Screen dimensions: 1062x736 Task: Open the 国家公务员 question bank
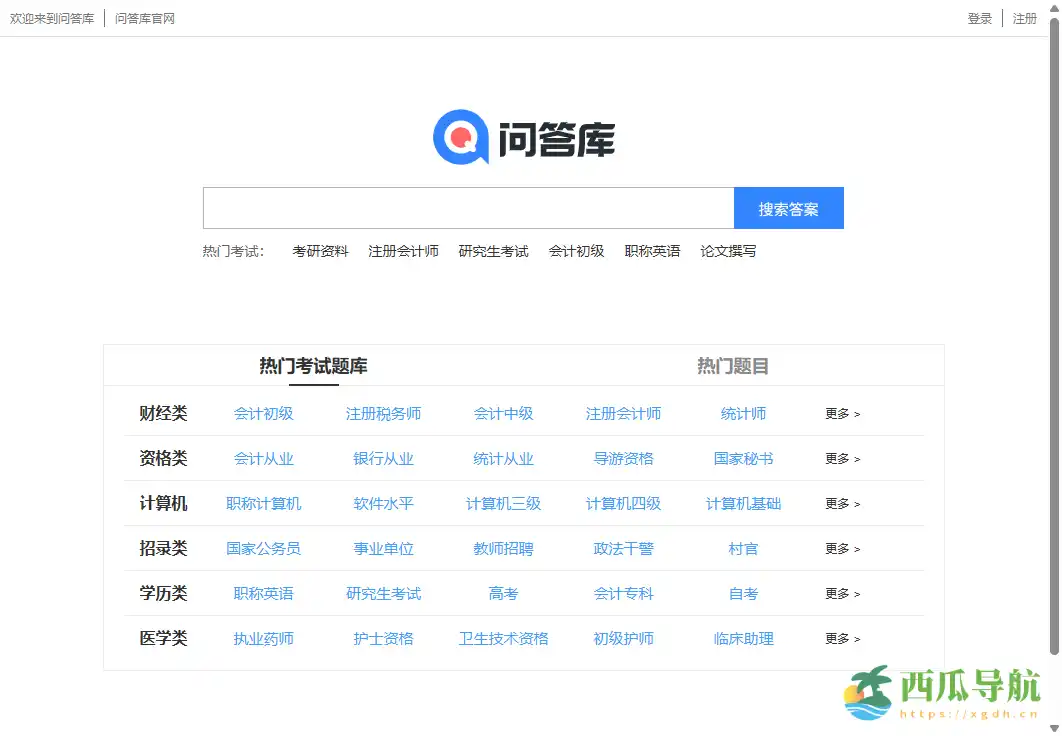pyautogui.click(x=264, y=548)
